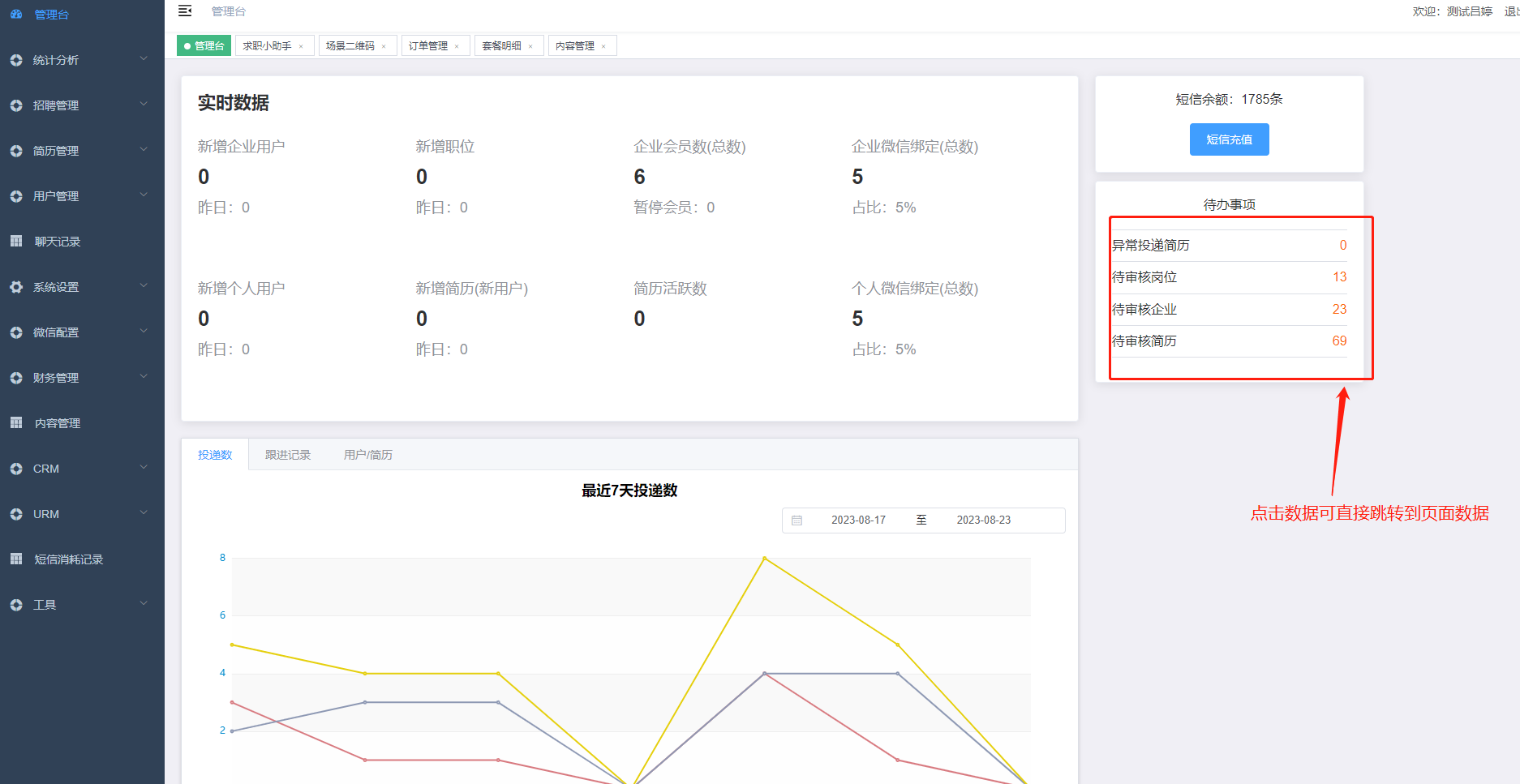Viewport: 1520px width, 784px height.
Task: Open 聊天记录 via its grid icon
Action: point(16,242)
